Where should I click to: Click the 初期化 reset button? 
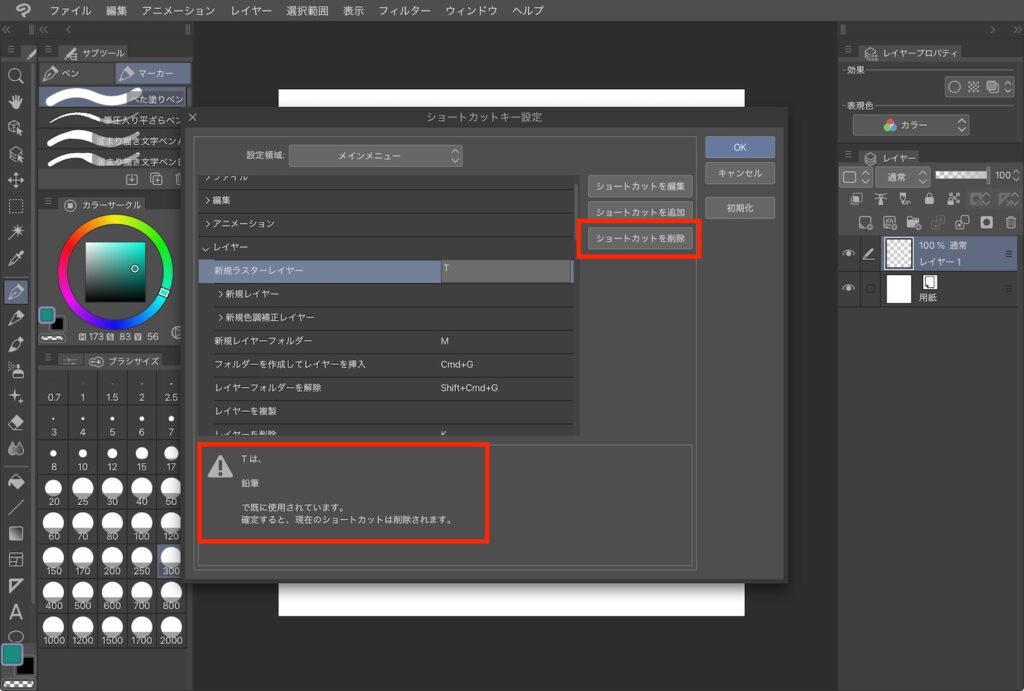coord(740,208)
